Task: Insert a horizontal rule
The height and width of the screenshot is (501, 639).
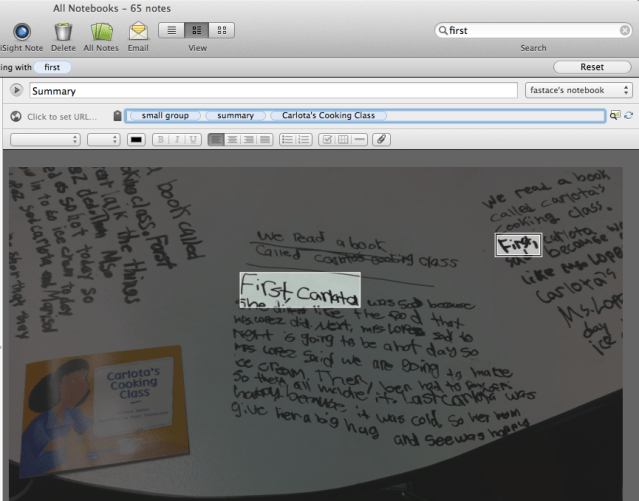Action: [x=359, y=140]
